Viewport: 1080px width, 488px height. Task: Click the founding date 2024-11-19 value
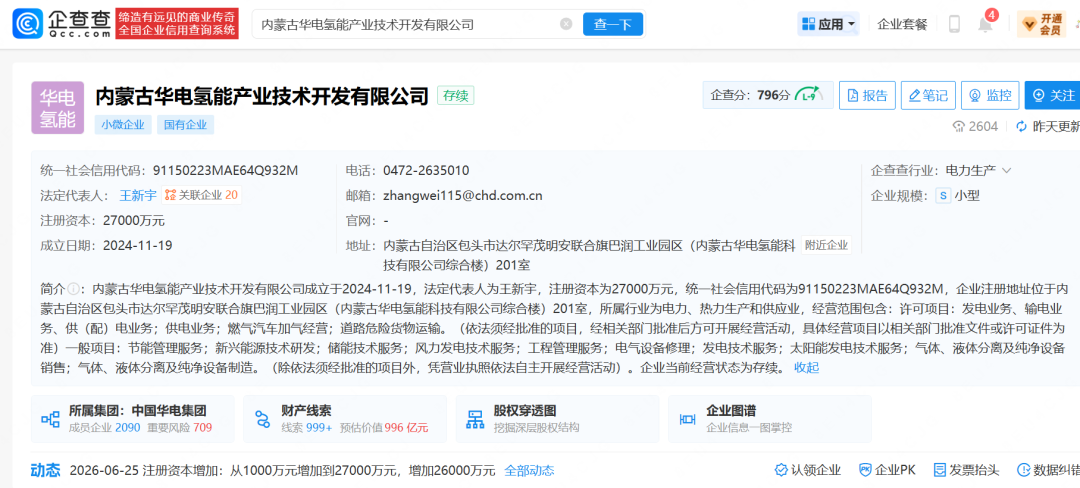point(137,246)
